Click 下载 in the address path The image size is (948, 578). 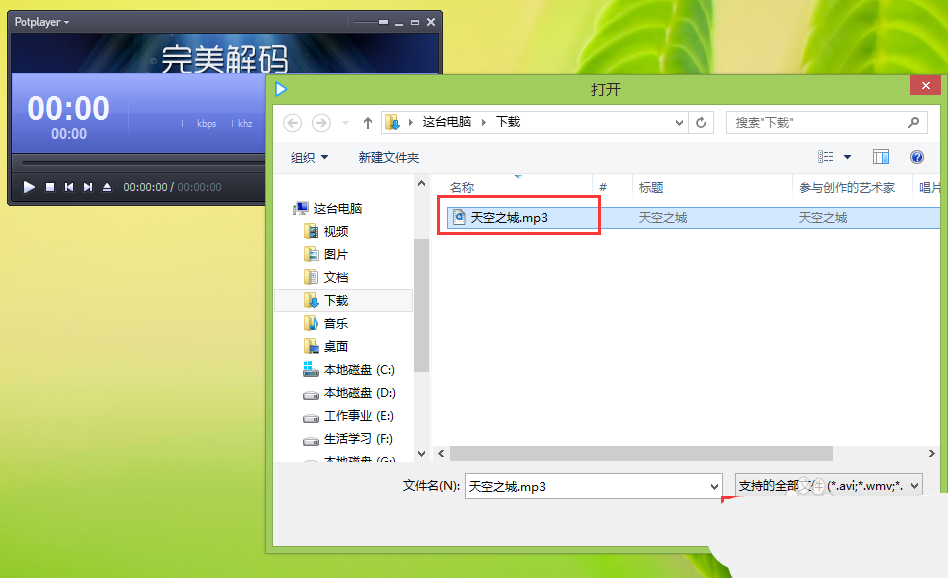tap(508, 122)
